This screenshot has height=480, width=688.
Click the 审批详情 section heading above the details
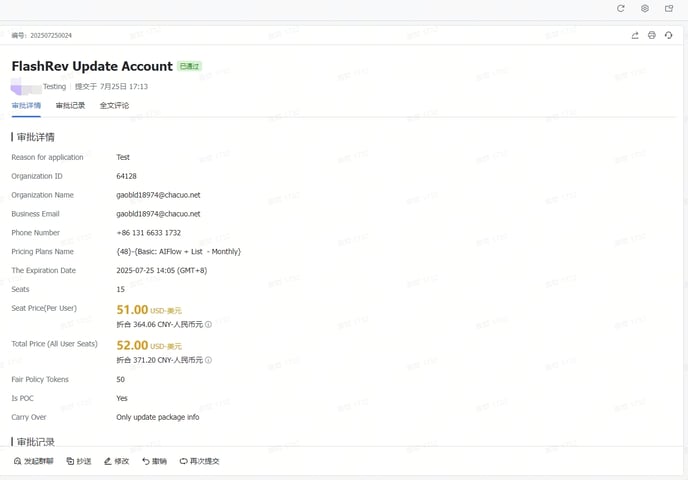[35, 137]
